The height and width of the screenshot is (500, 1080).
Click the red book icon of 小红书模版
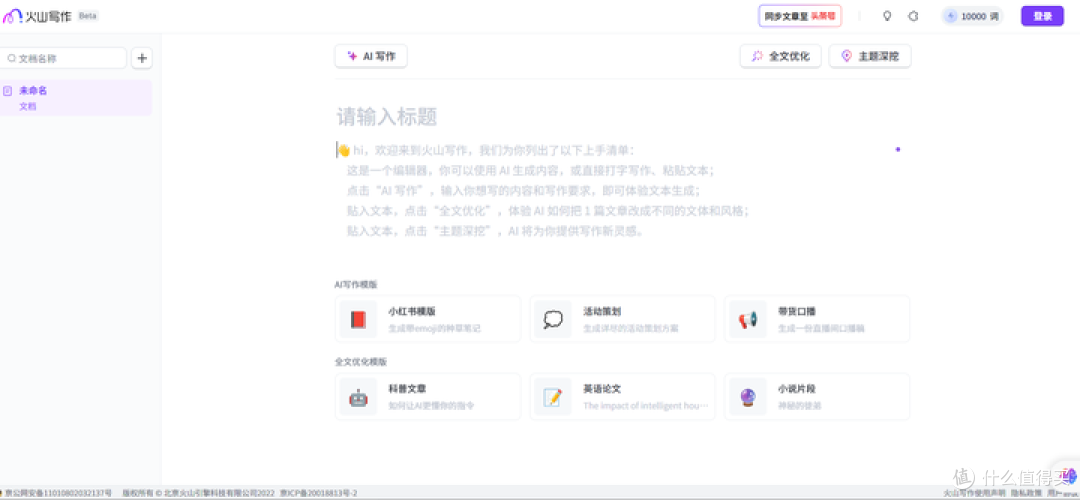(358, 320)
